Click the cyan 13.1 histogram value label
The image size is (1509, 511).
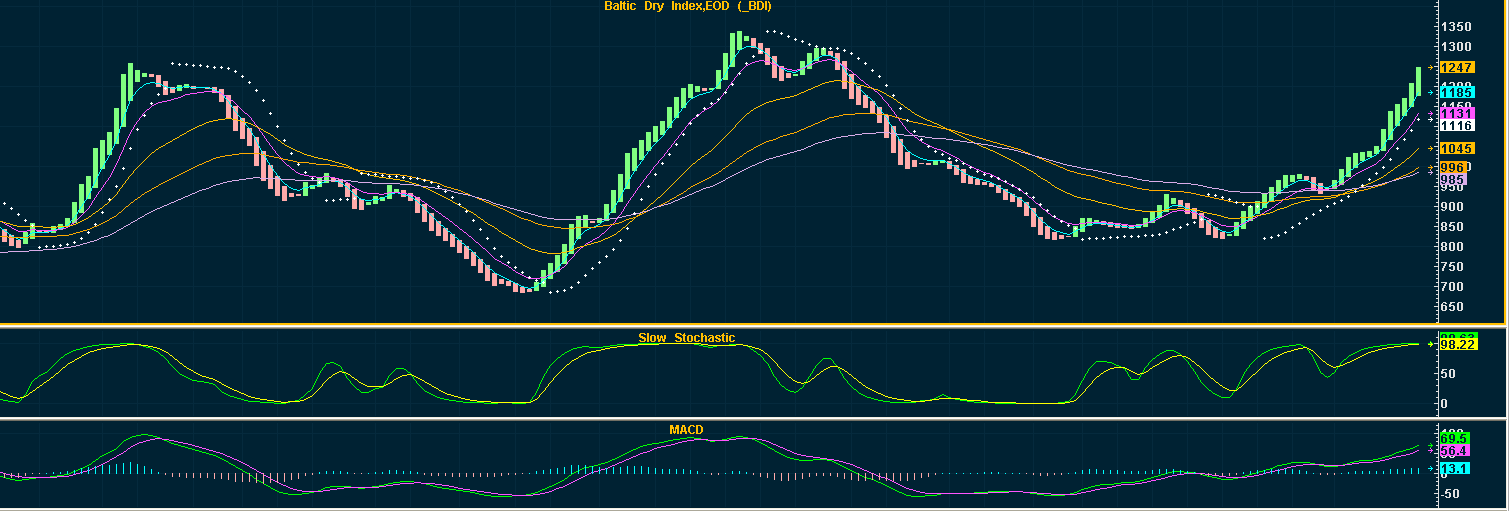tap(1454, 468)
